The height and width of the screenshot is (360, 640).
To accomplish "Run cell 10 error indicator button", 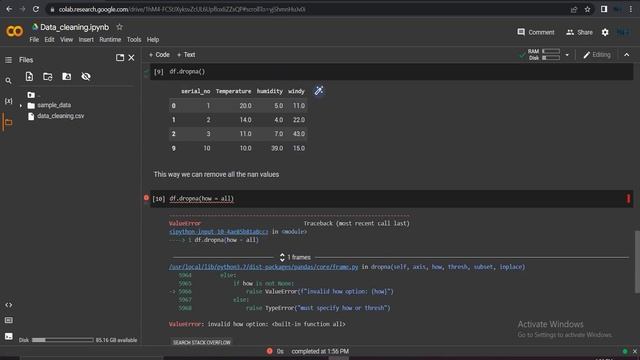I will [x=146, y=198].
